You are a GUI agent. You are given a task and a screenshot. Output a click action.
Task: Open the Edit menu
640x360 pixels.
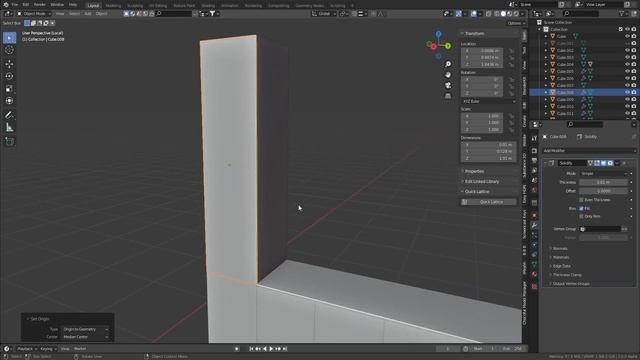coord(26,4)
